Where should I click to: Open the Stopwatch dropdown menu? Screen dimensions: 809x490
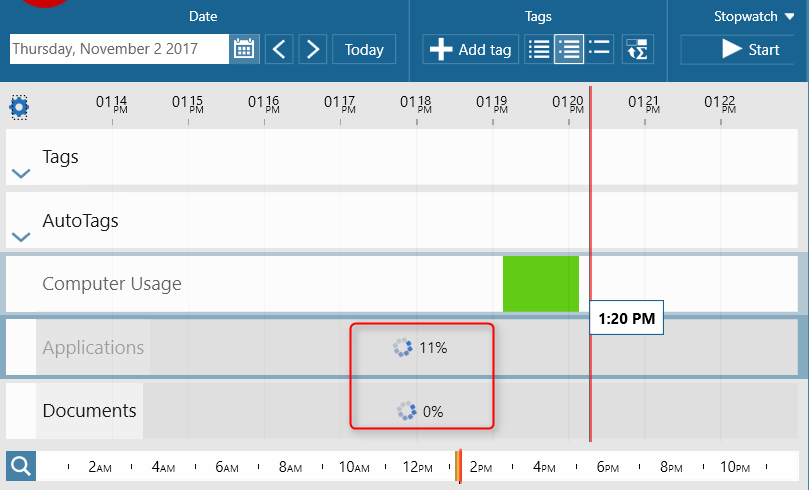click(754, 16)
